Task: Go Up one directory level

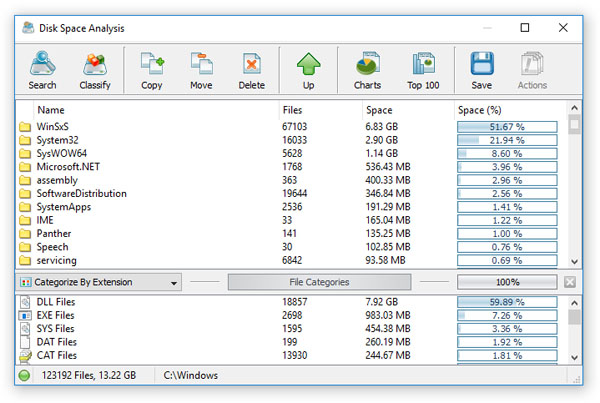Action: click(x=308, y=70)
